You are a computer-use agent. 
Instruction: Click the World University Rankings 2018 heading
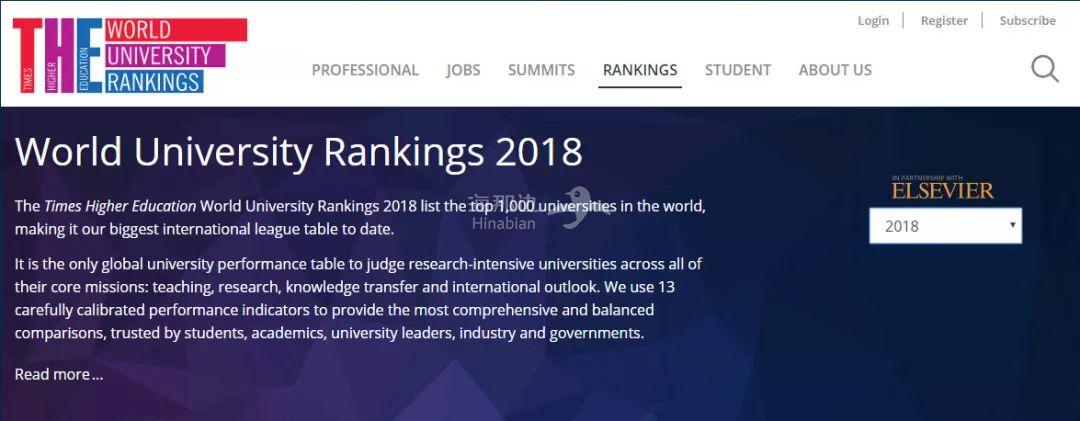coord(299,152)
